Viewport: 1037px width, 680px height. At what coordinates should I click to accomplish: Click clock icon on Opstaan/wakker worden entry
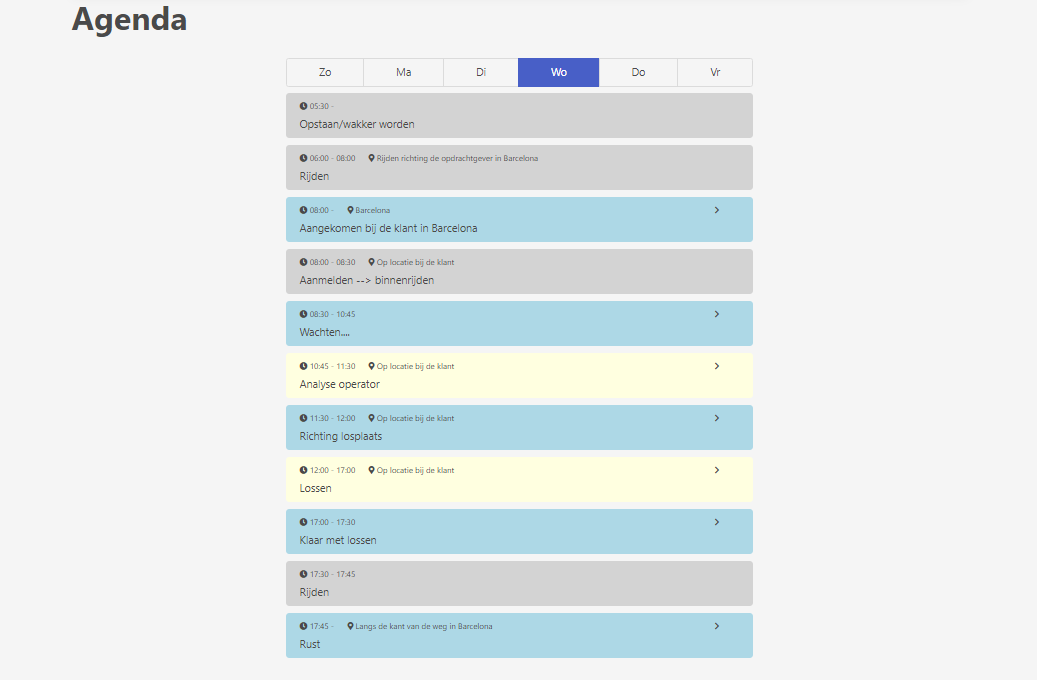click(304, 106)
